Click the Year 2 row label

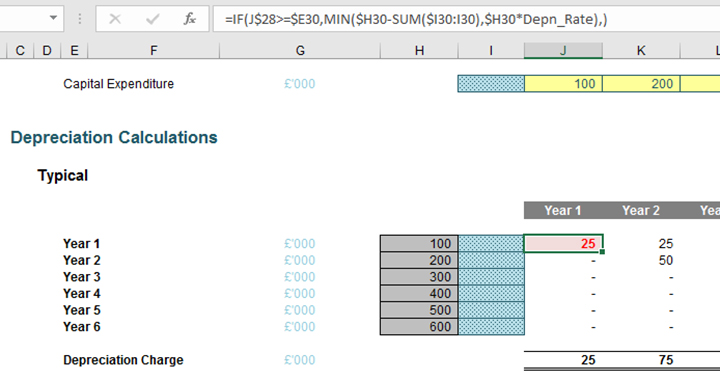point(81,260)
